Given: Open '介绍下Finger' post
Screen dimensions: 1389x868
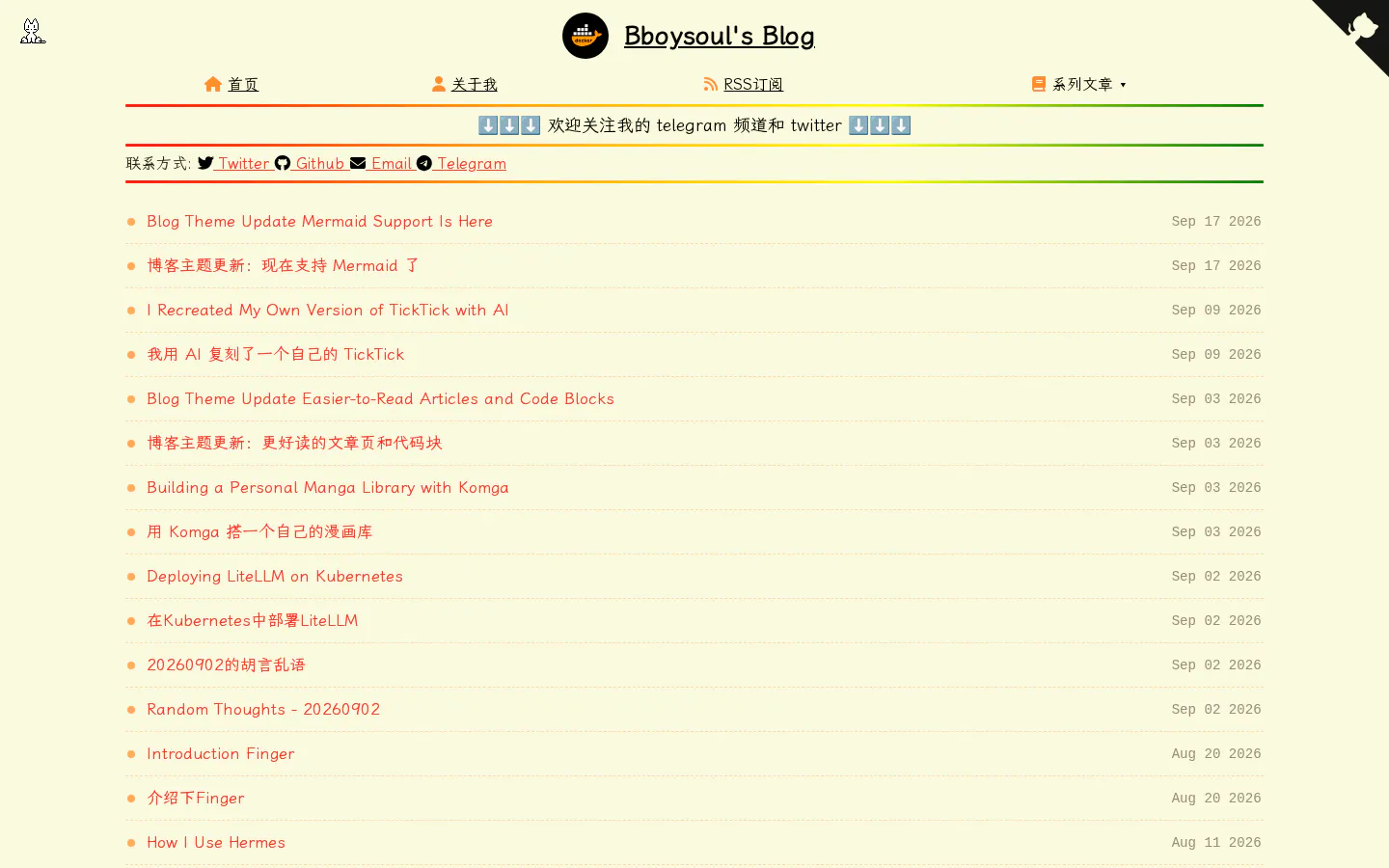Looking at the screenshot, I should point(196,798).
